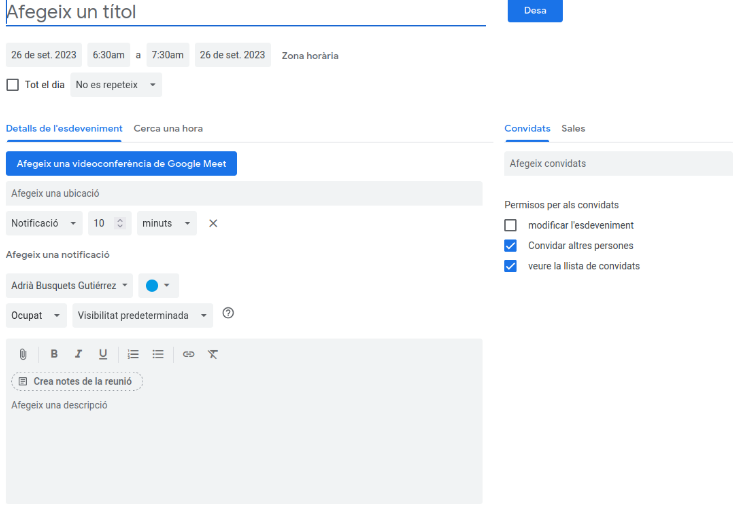
Task: Switch to Cerca una hora tab
Action: tap(168, 128)
